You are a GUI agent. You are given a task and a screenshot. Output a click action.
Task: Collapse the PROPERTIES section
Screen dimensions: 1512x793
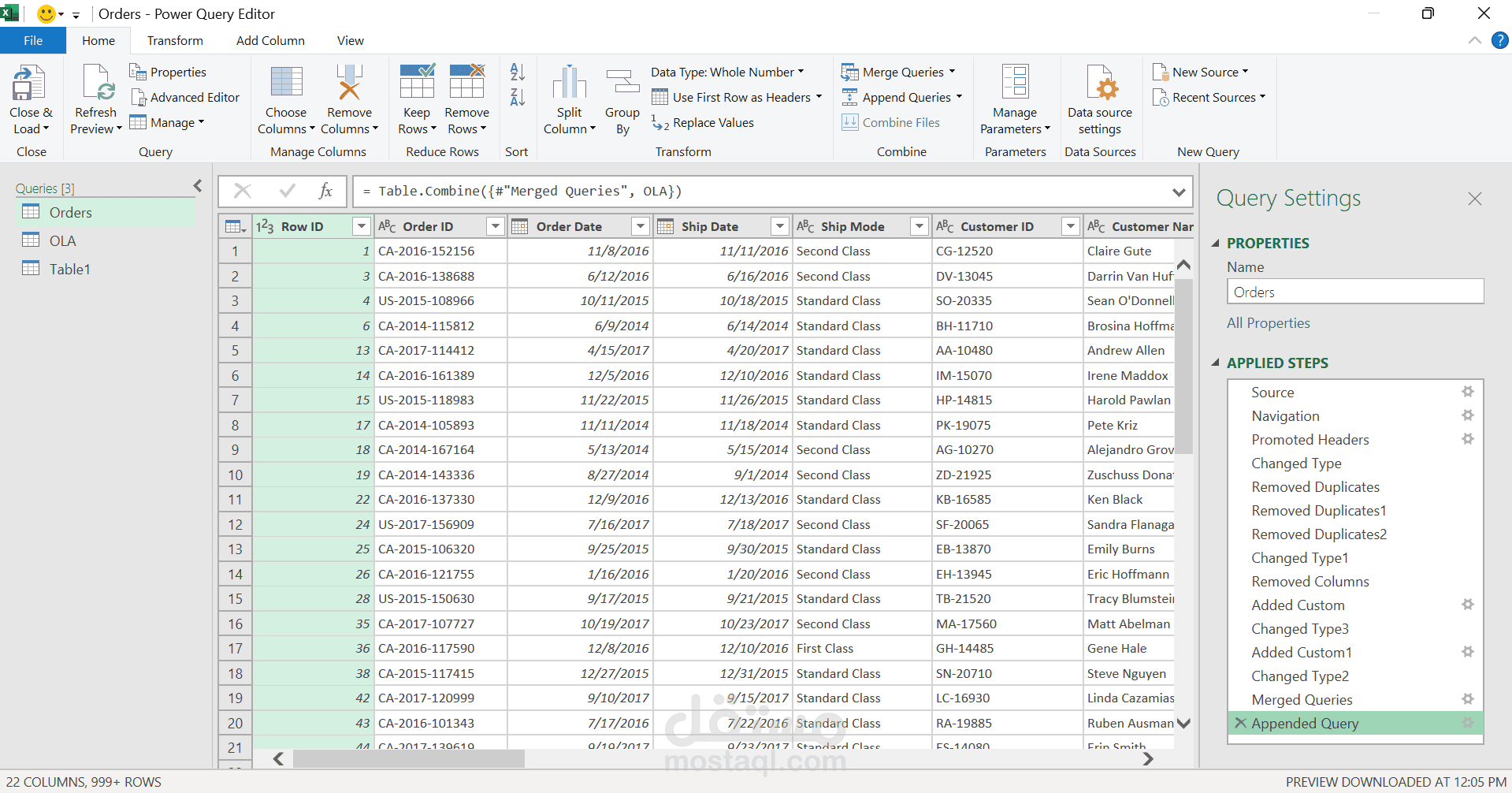tap(1215, 244)
